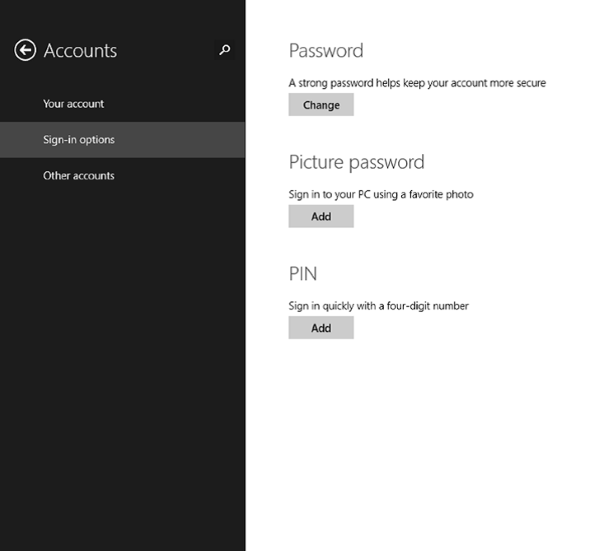Click Change to update the password
The height and width of the screenshot is (551, 600).
point(321,105)
